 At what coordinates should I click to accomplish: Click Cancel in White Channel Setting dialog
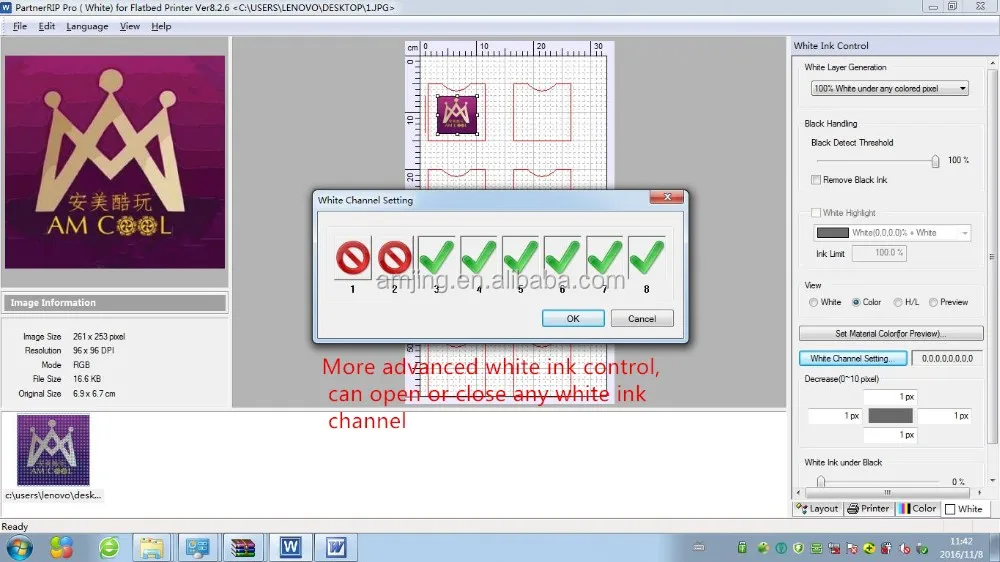642,318
